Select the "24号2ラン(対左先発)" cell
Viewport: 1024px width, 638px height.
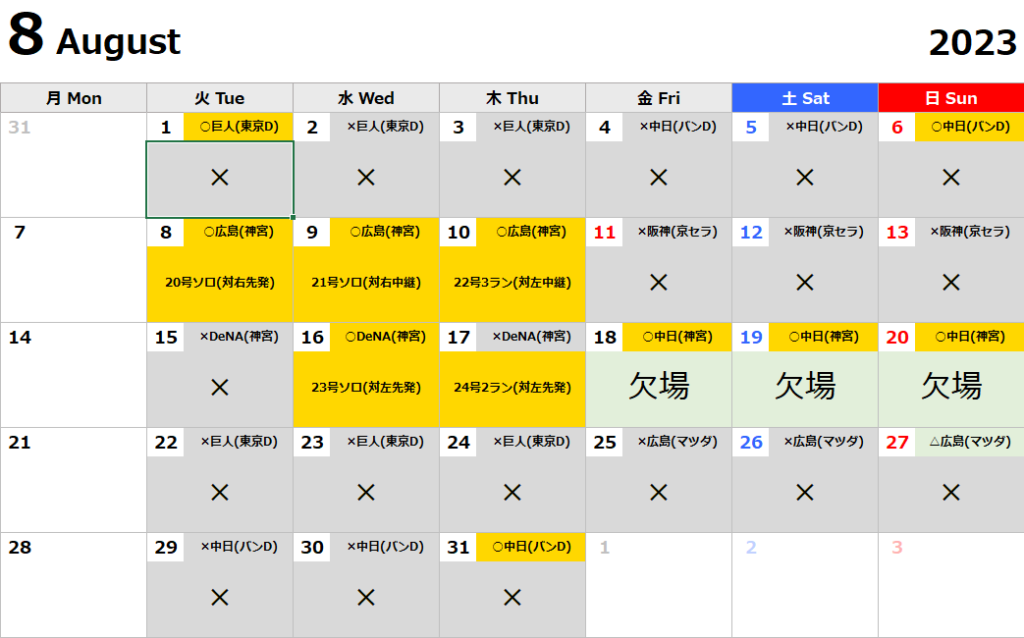pyautogui.click(x=512, y=388)
